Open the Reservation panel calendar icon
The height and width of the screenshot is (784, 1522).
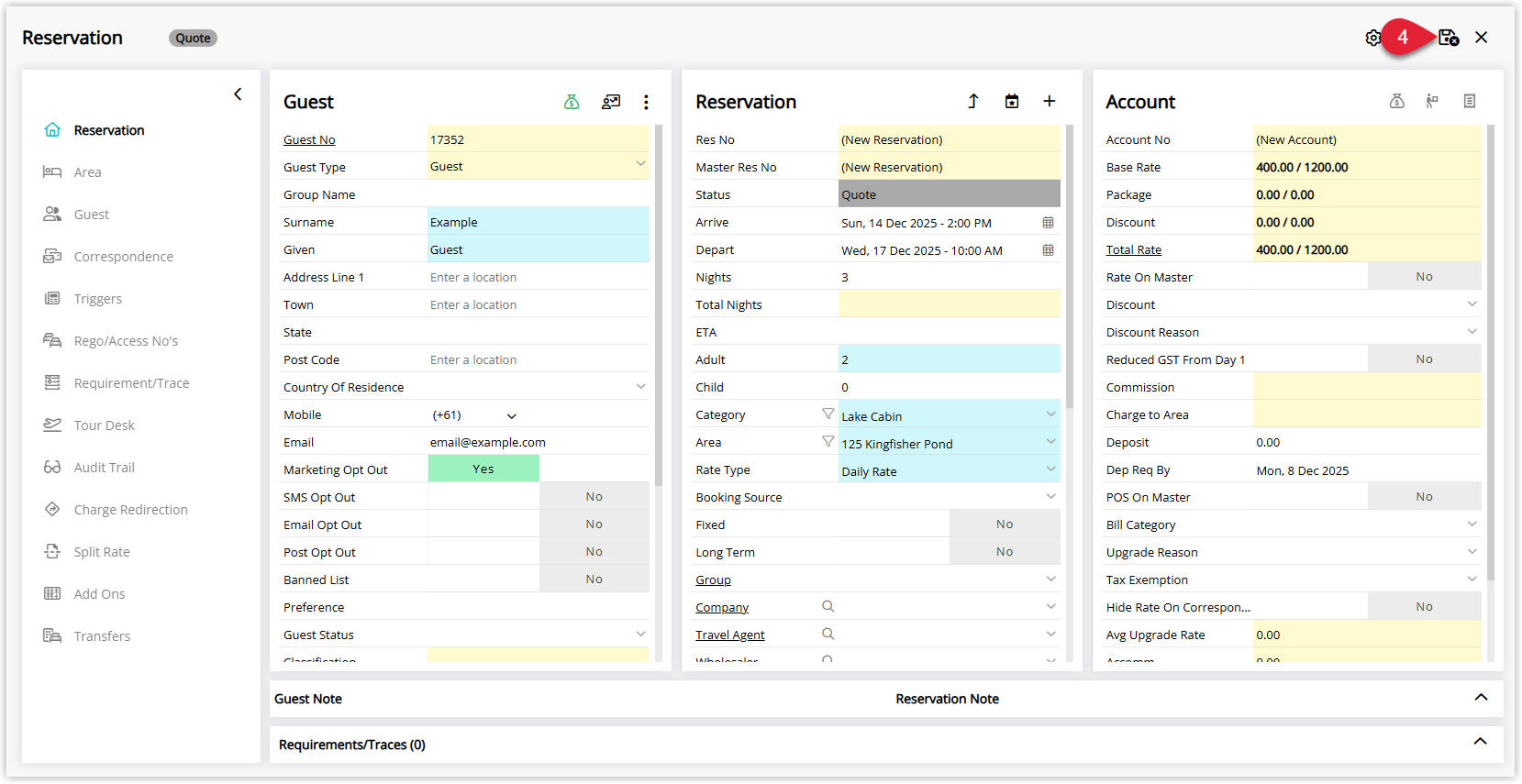point(1012,101)
